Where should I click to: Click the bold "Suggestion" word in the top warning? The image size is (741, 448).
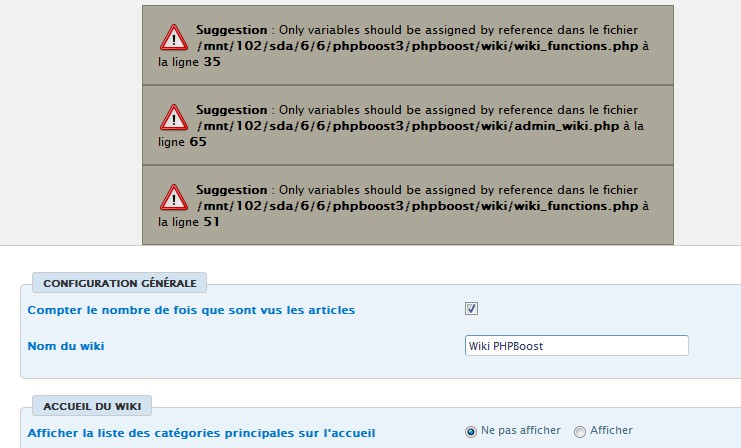(231, 30)
